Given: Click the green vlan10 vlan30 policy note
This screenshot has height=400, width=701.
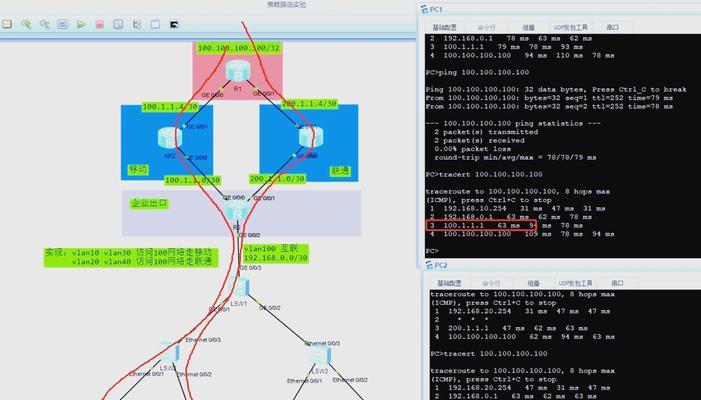Looking at the screenshot, I should [131, 257].
